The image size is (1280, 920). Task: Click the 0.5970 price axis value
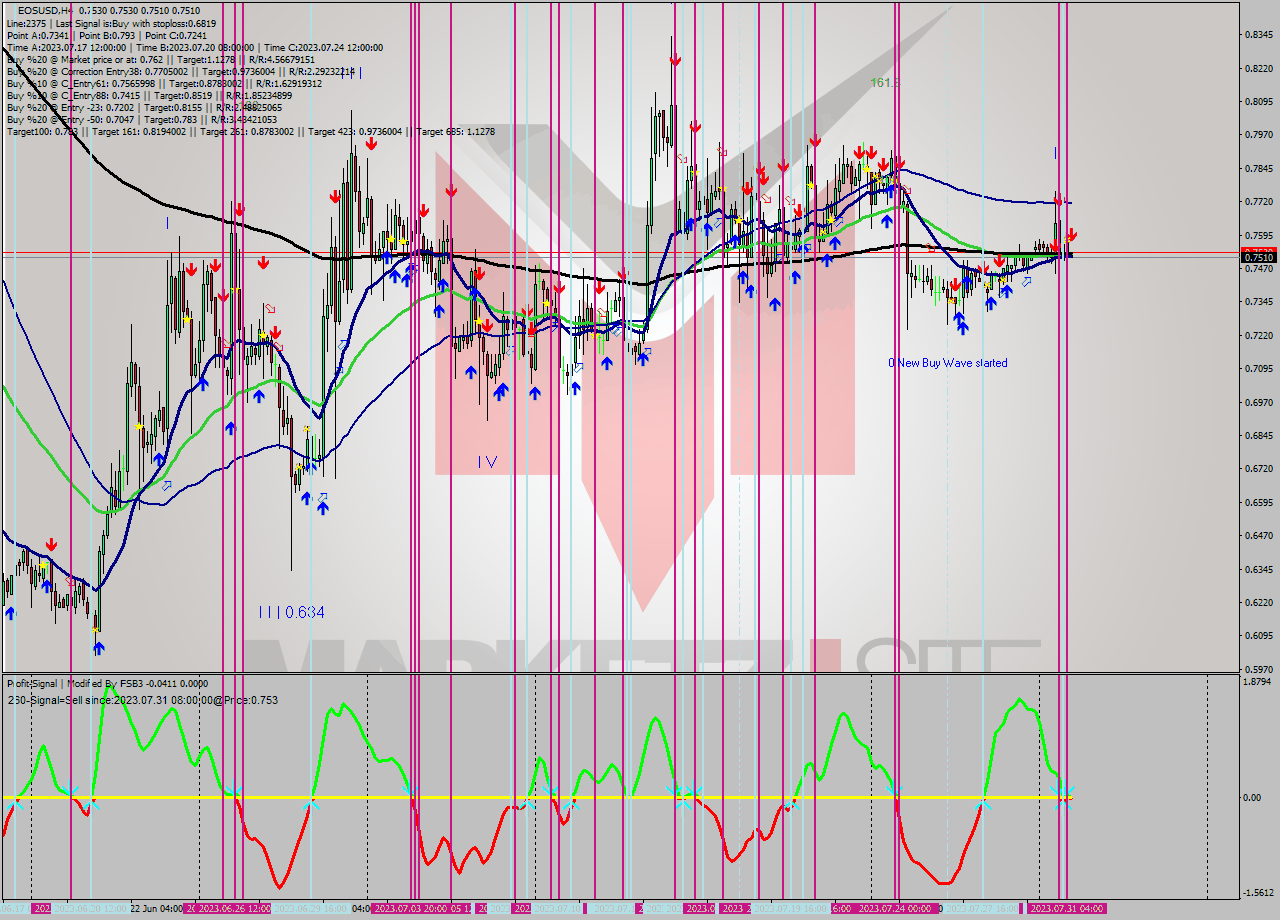1258,670
